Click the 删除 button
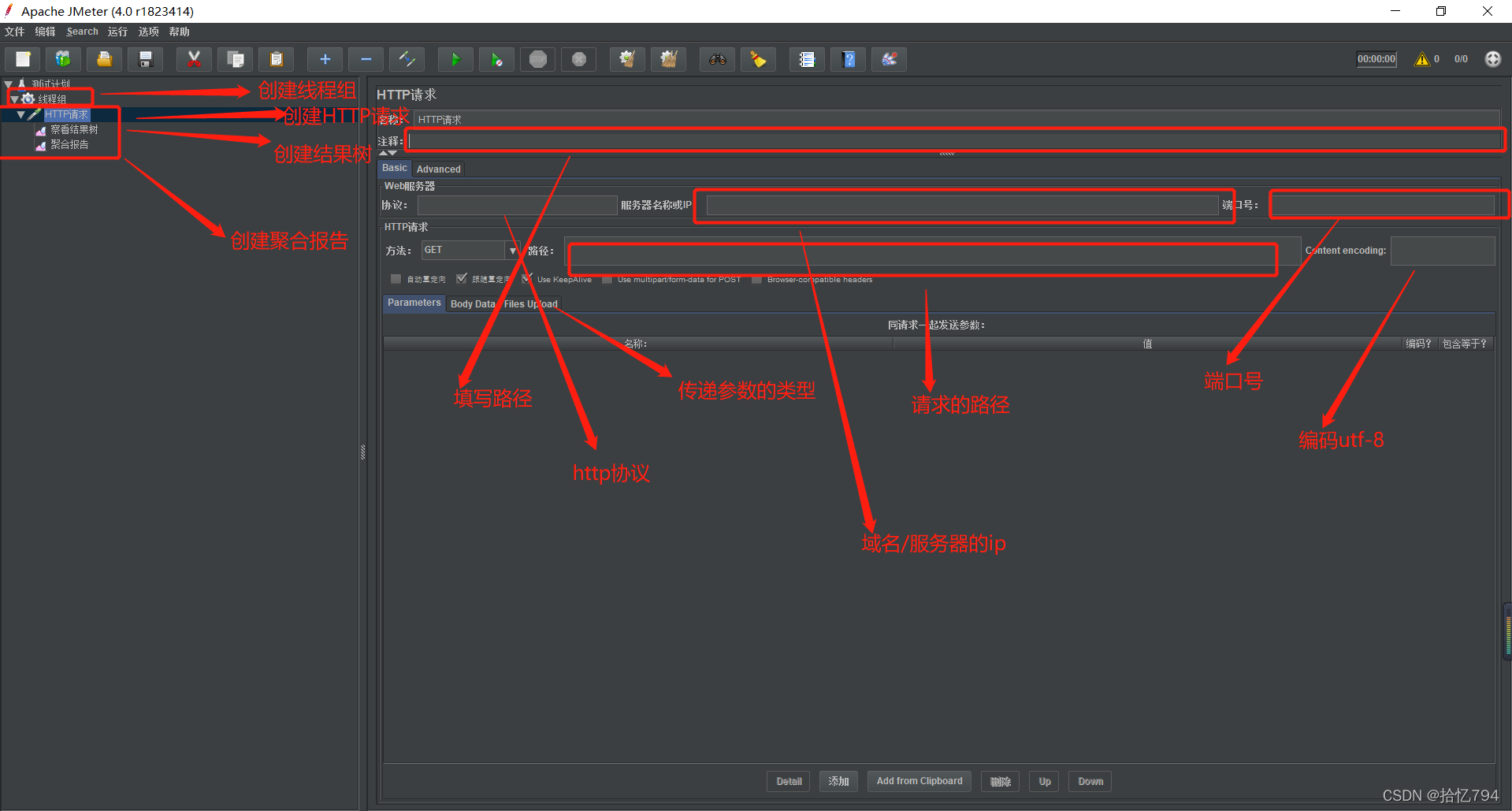Viewport: 1512px width, 811px height. [1001, 781]
